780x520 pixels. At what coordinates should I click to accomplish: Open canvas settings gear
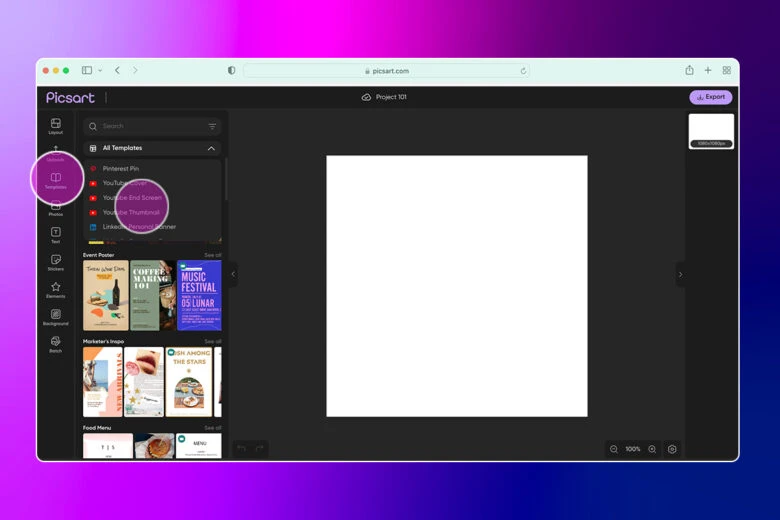point(672,449)
